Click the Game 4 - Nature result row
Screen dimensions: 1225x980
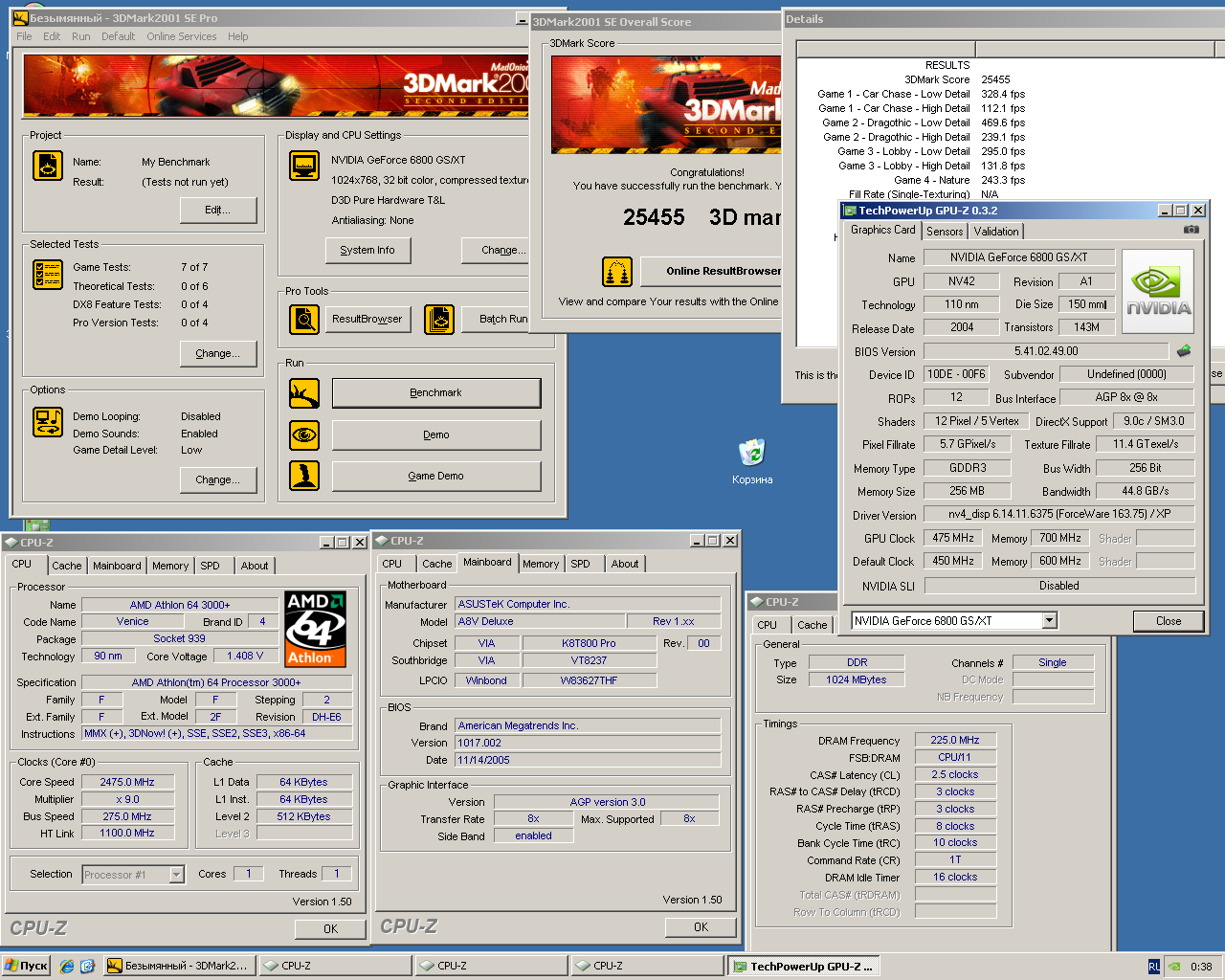(x=959, y=180)
